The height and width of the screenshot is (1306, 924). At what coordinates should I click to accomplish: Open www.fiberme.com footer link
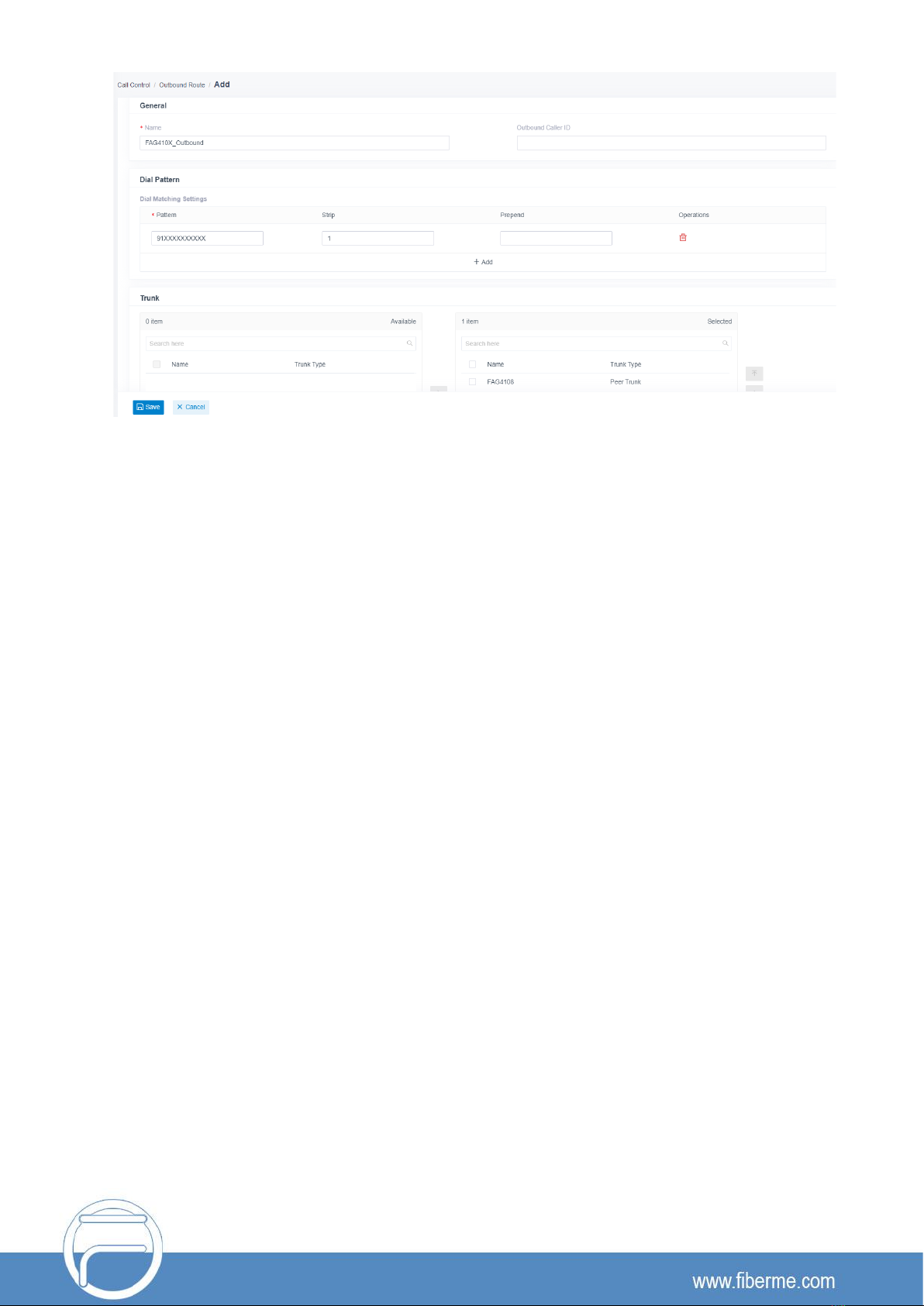[x=764, y=1281]
